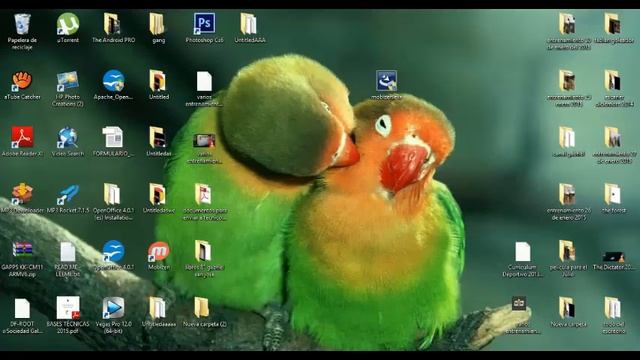Open the libros 8° gabriel sanjose folder
640x360 pixels.
[204, 251]
